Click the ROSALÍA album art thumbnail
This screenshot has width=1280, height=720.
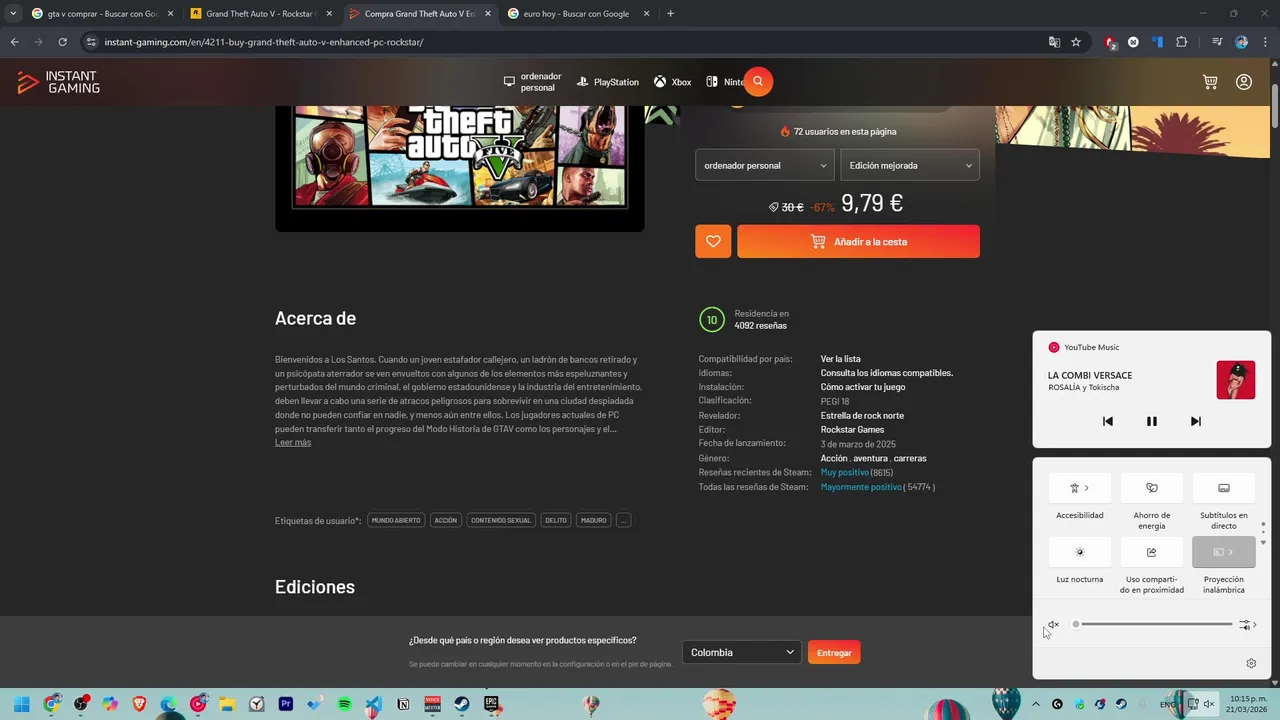(1236, 381)
